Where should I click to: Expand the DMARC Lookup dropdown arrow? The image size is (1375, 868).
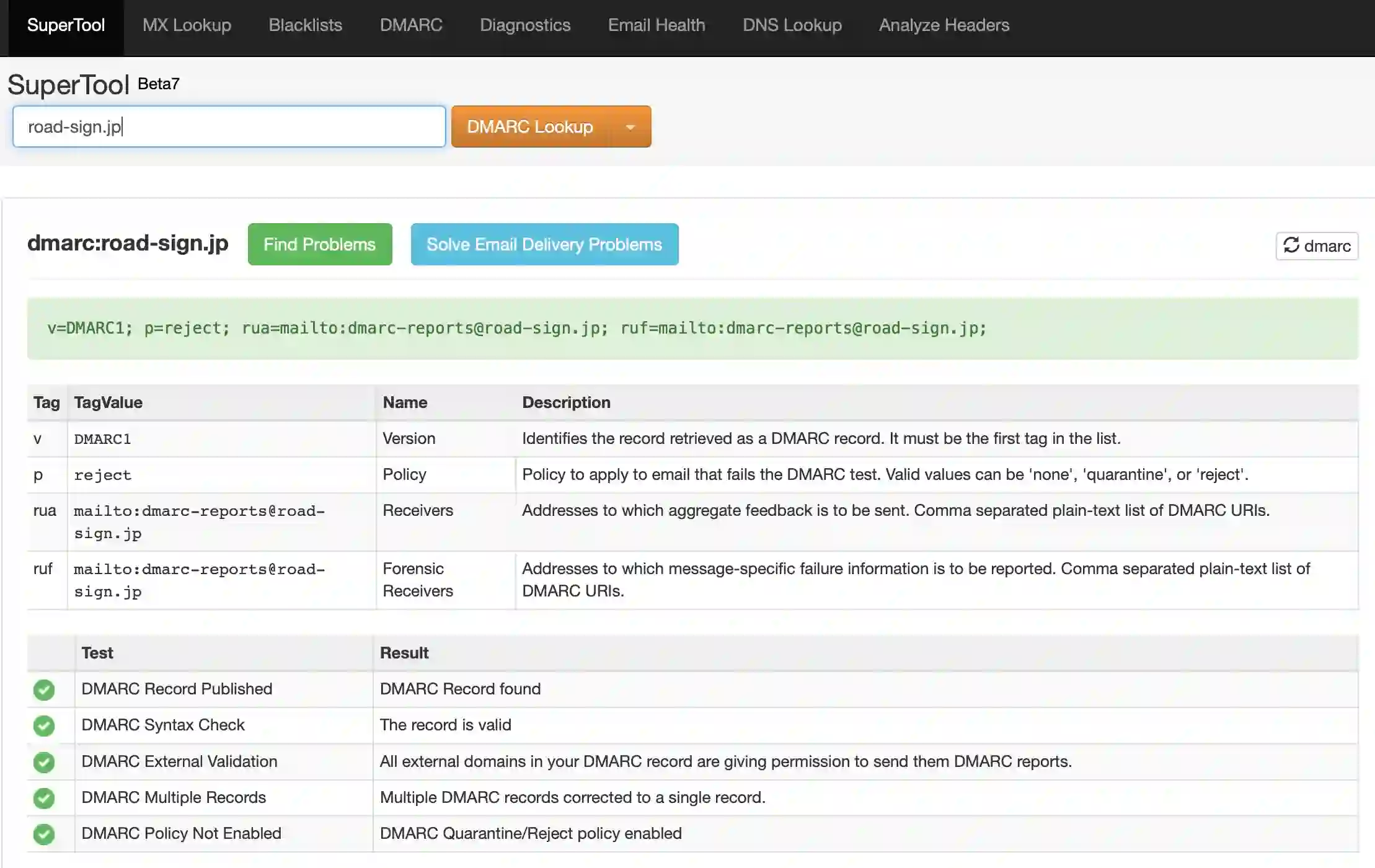[630, 127]
